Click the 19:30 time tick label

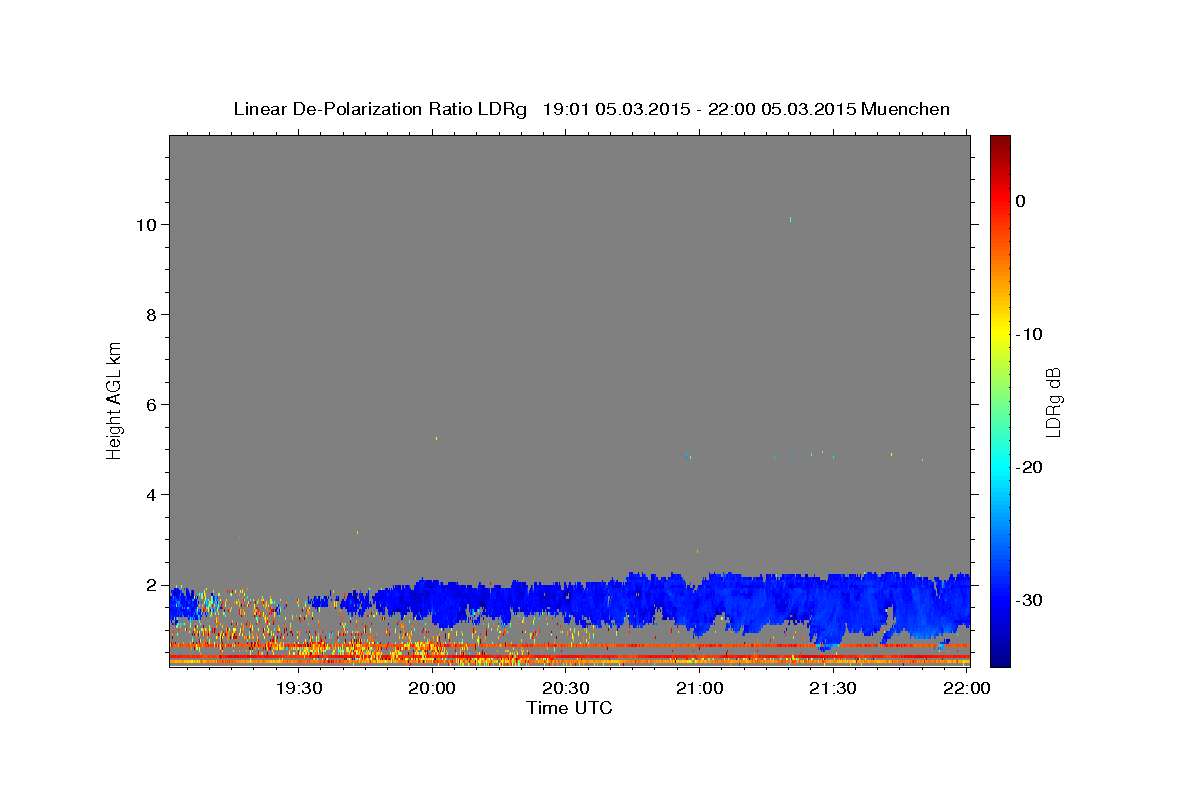pyautogui.click(x=298, y=688)
